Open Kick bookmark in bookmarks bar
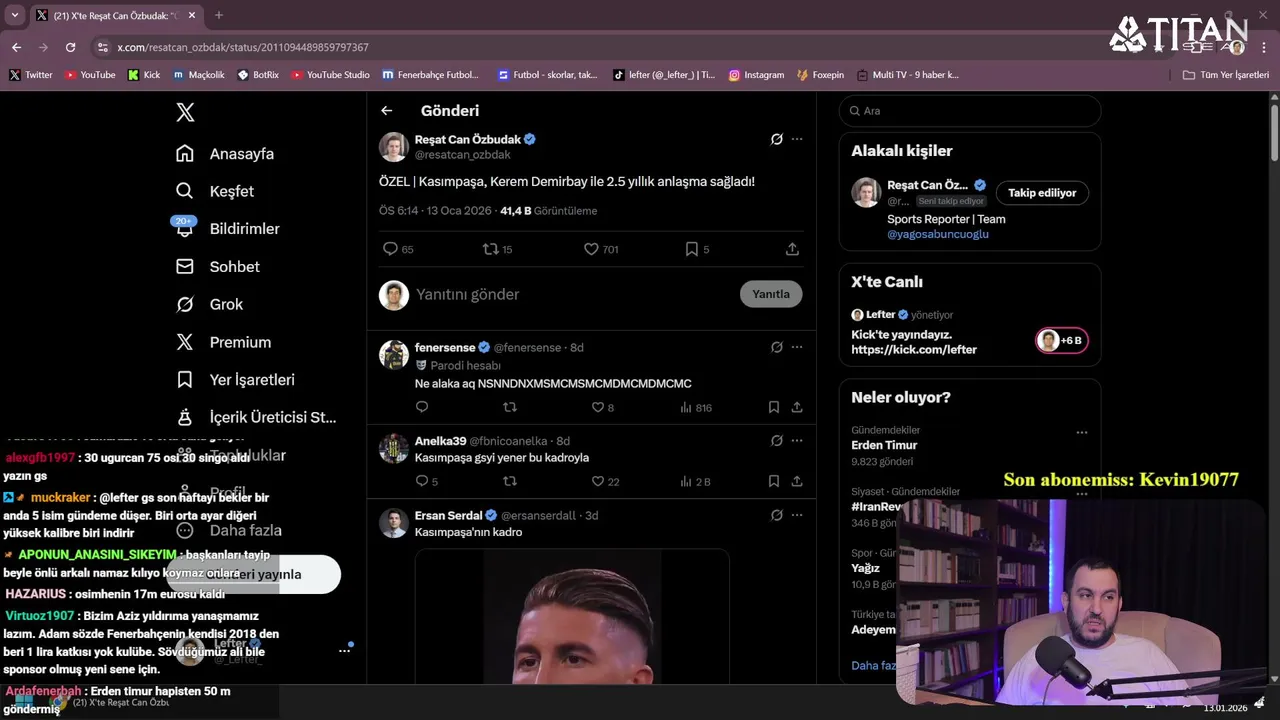Viewport: 1280px width, 720px height. click(144, 75)
